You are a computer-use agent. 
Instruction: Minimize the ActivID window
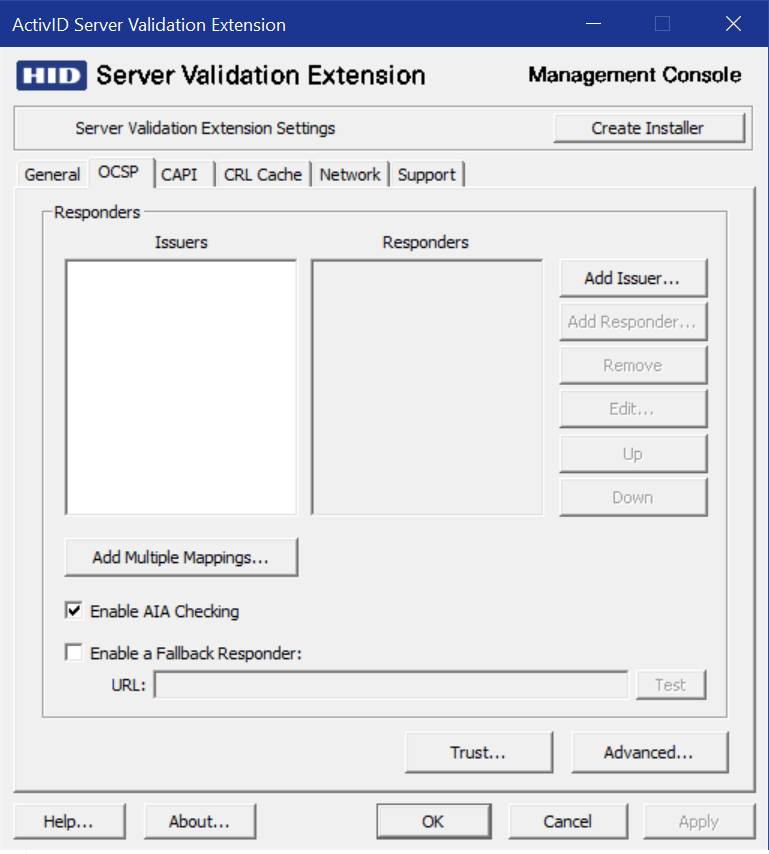pos(593,23)
